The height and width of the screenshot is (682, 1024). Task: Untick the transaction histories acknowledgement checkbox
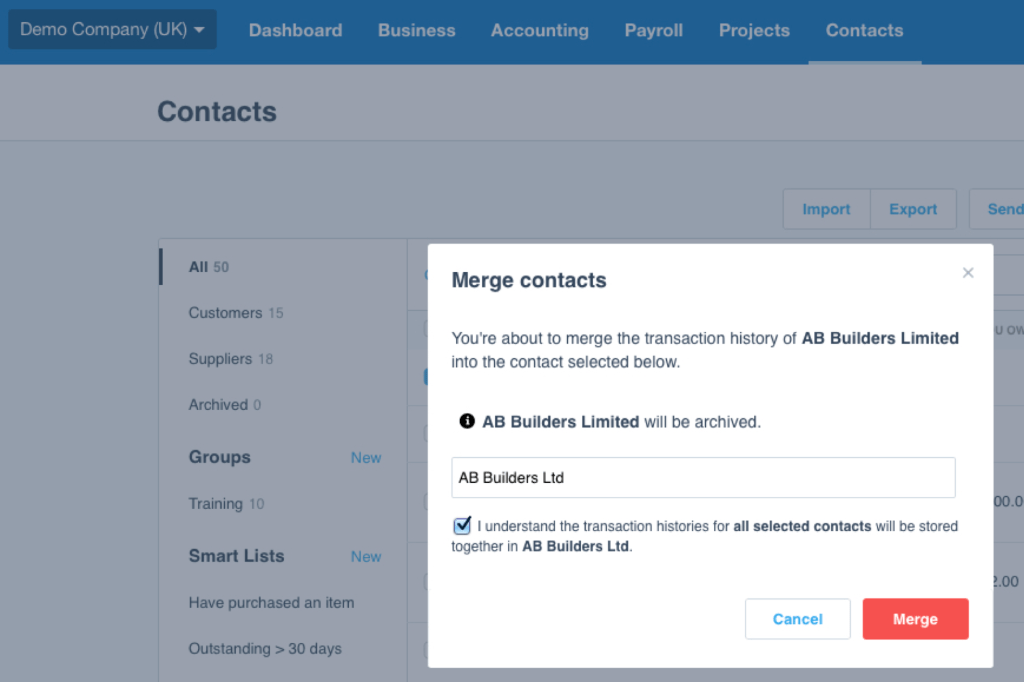click(462, 526)
